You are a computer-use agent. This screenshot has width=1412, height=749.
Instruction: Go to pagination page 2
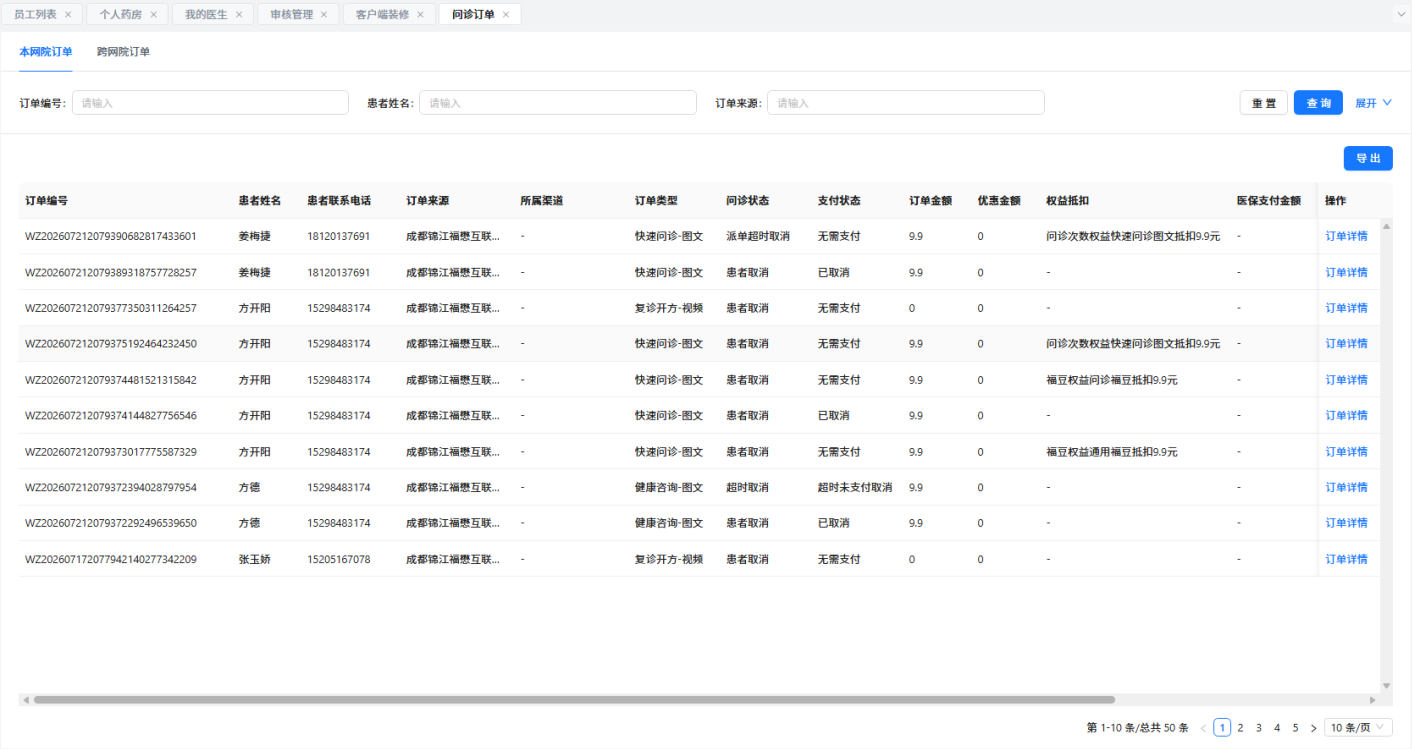pyautogui.click(x=1240, y=728)
